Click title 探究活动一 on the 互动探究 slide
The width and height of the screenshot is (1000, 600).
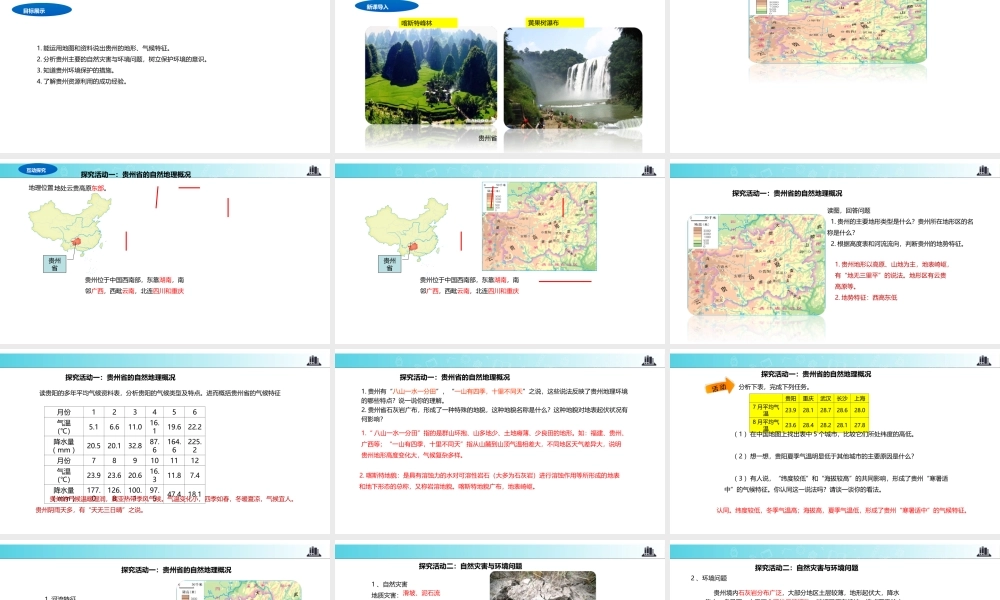point(135,174)
